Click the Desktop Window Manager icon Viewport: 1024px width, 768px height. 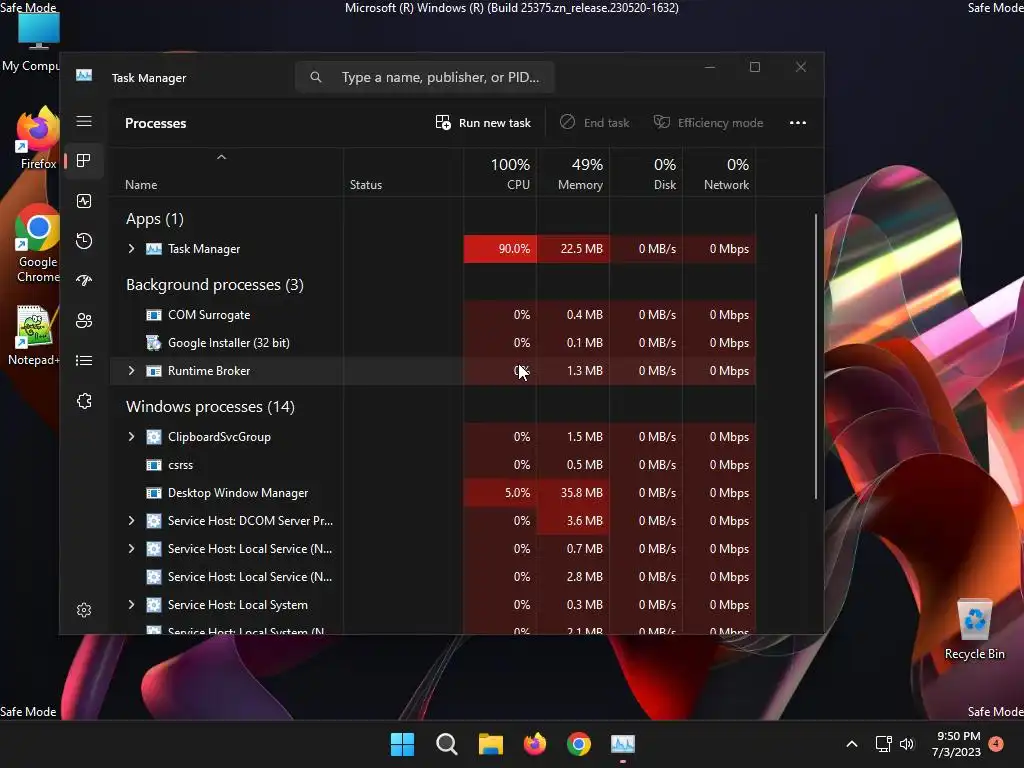153,493
